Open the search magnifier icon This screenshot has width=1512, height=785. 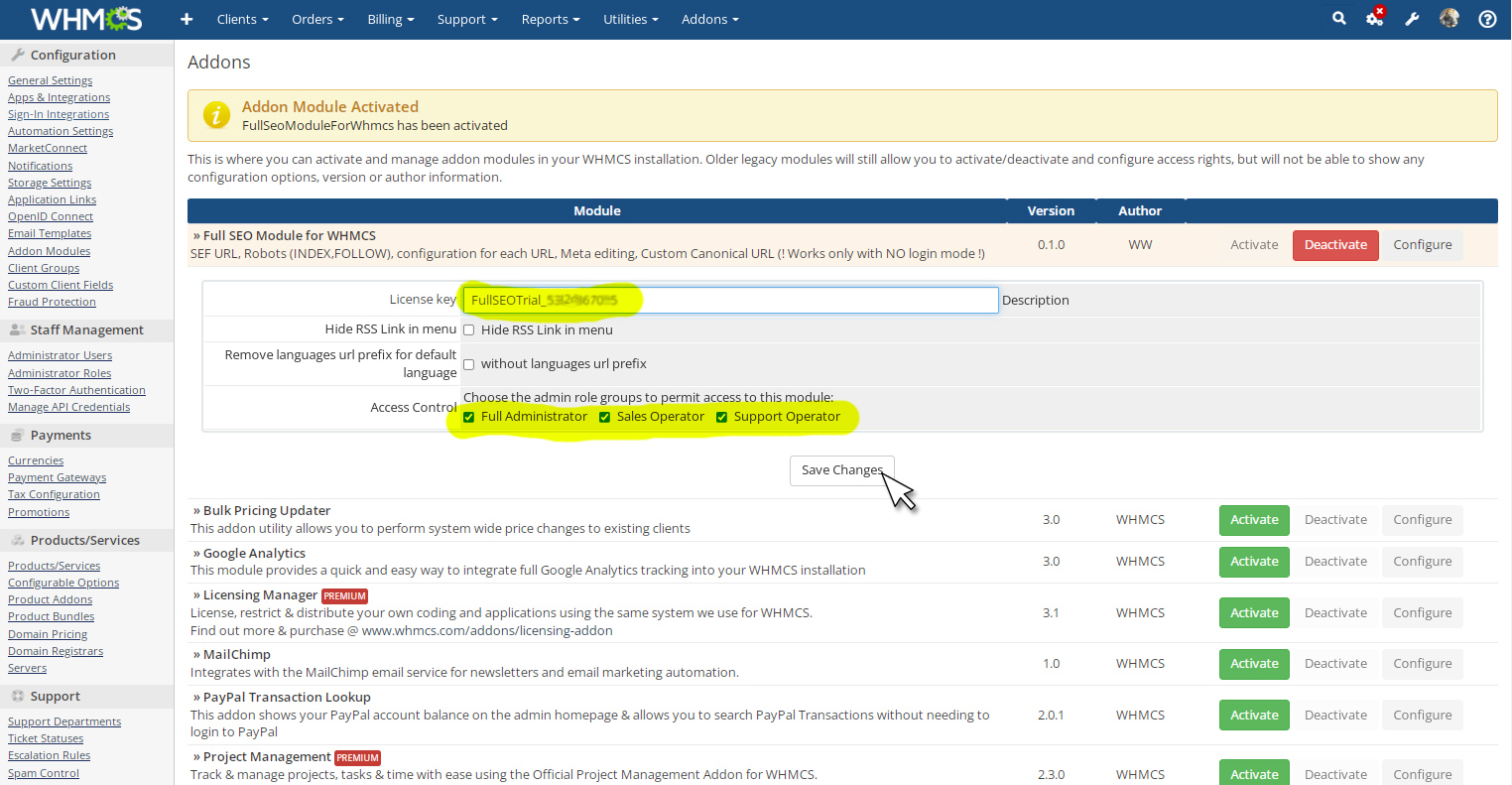click(1338, 18)
